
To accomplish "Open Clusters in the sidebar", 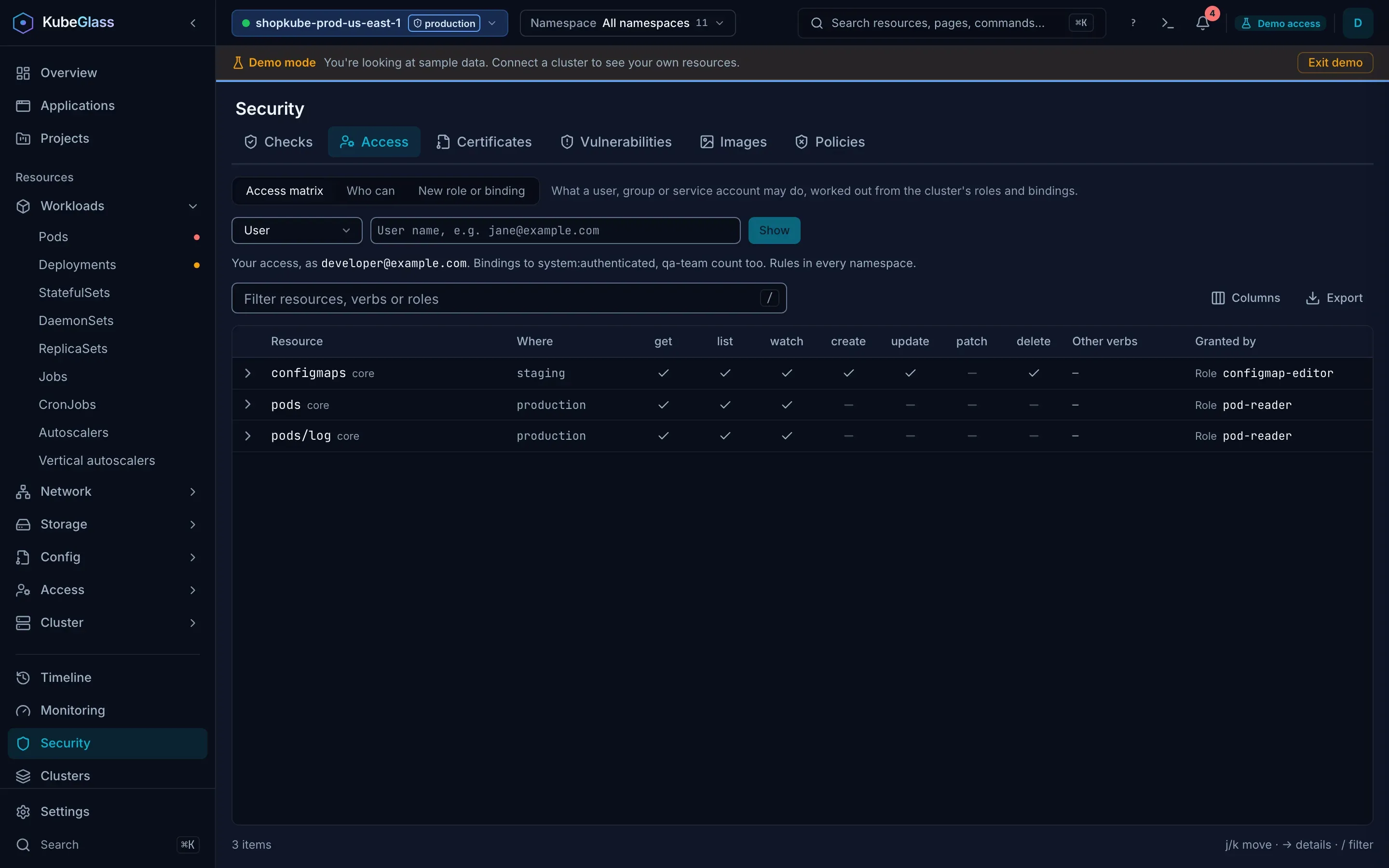I will click(108, 775).
